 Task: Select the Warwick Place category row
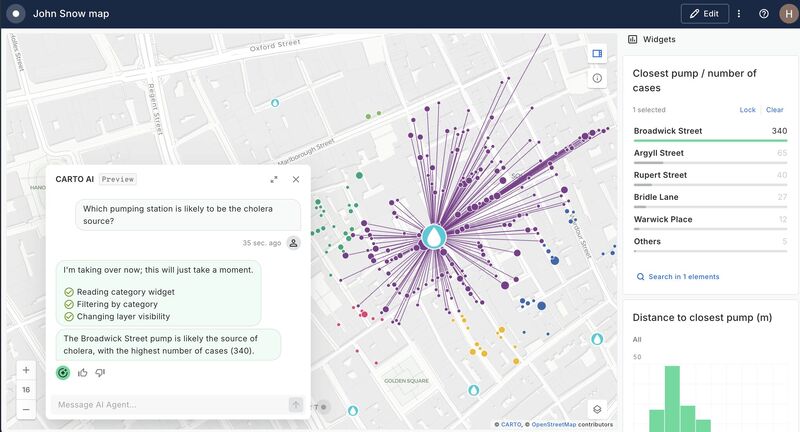point(710,221)
